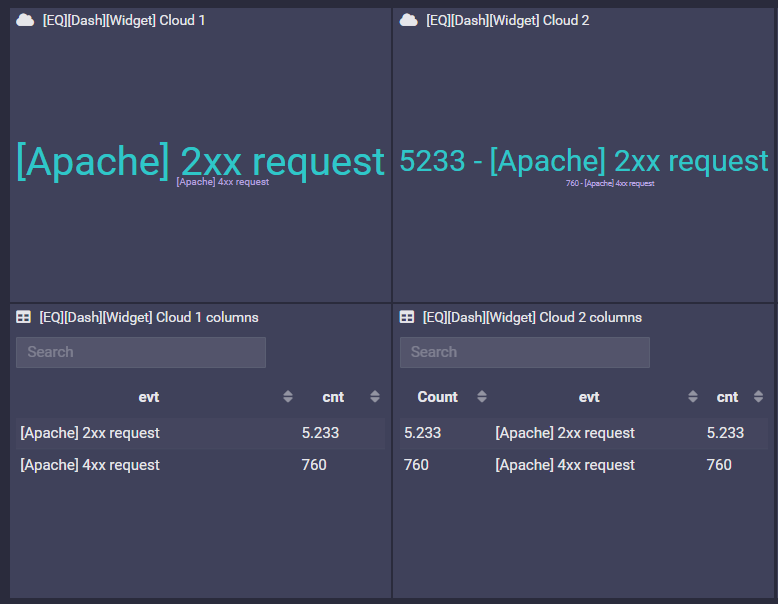The height and width of the screenshot is (604, 778).
Task: Select the 760 cnt cell in Cloud 1 columns
Action: coord(314,465)
